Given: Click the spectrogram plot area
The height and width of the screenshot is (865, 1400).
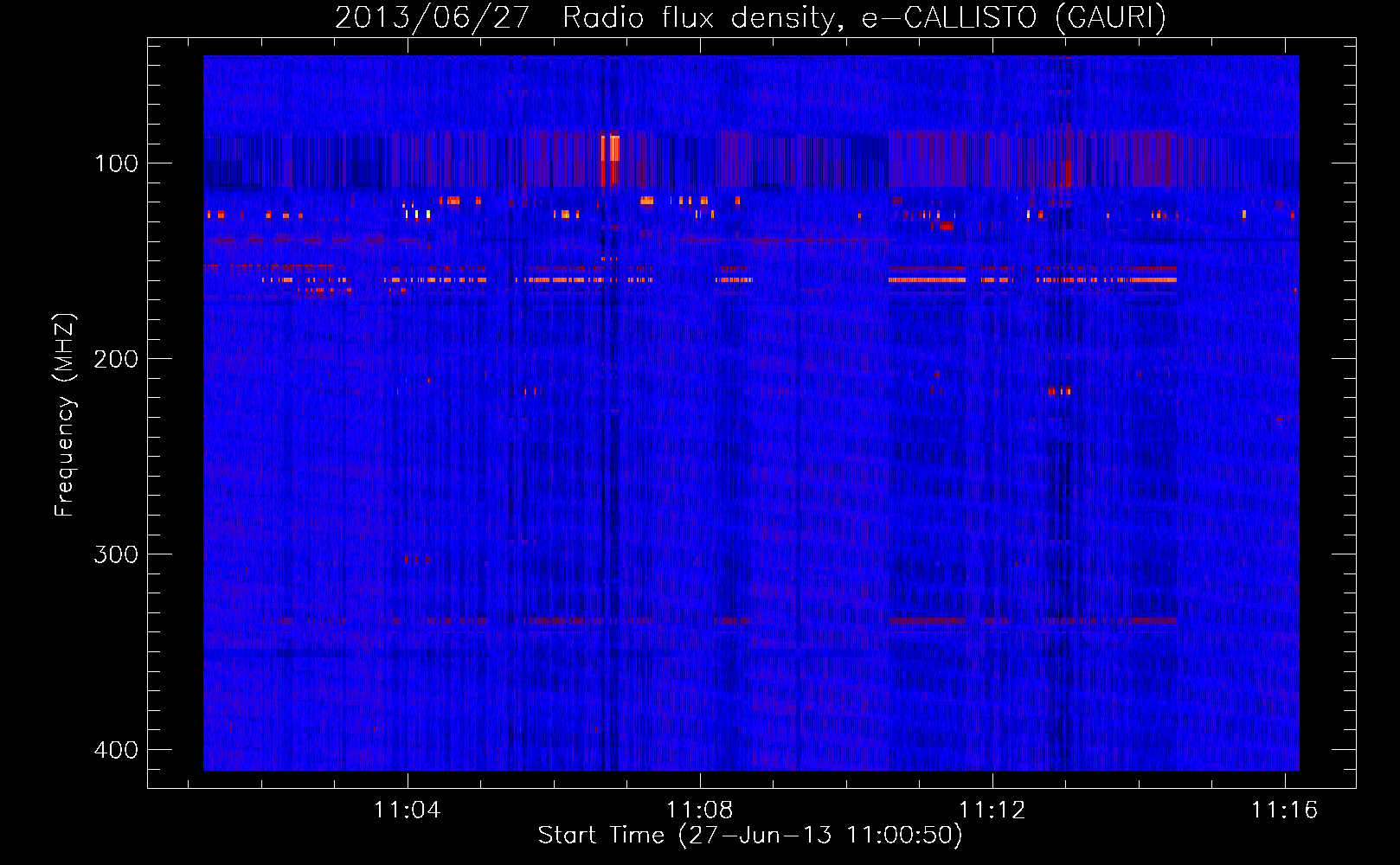Looking at the screenshot, I should pyautogui.click(x=751, y=413).
